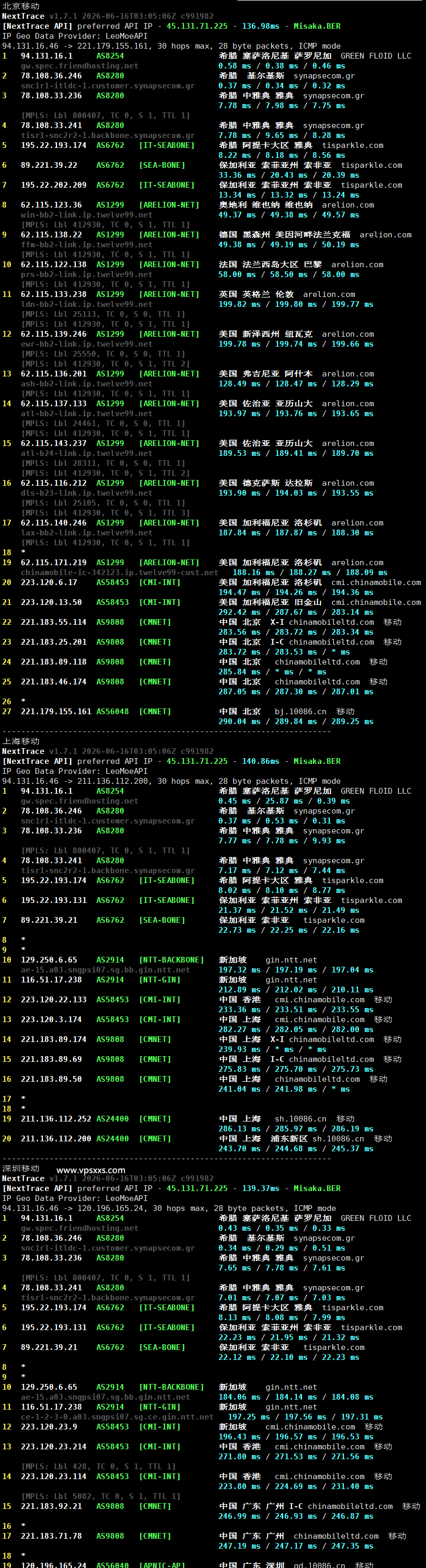Click the heading 深圳移动
426x1568 pixels.
coord(21,1169)
